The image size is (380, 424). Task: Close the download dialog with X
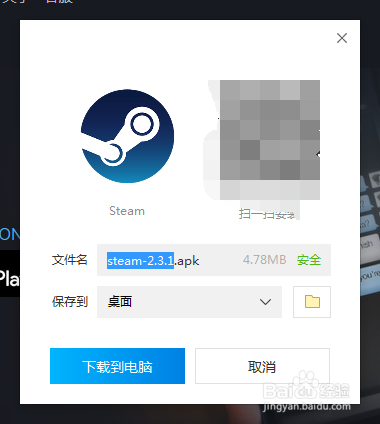[342, 38]
